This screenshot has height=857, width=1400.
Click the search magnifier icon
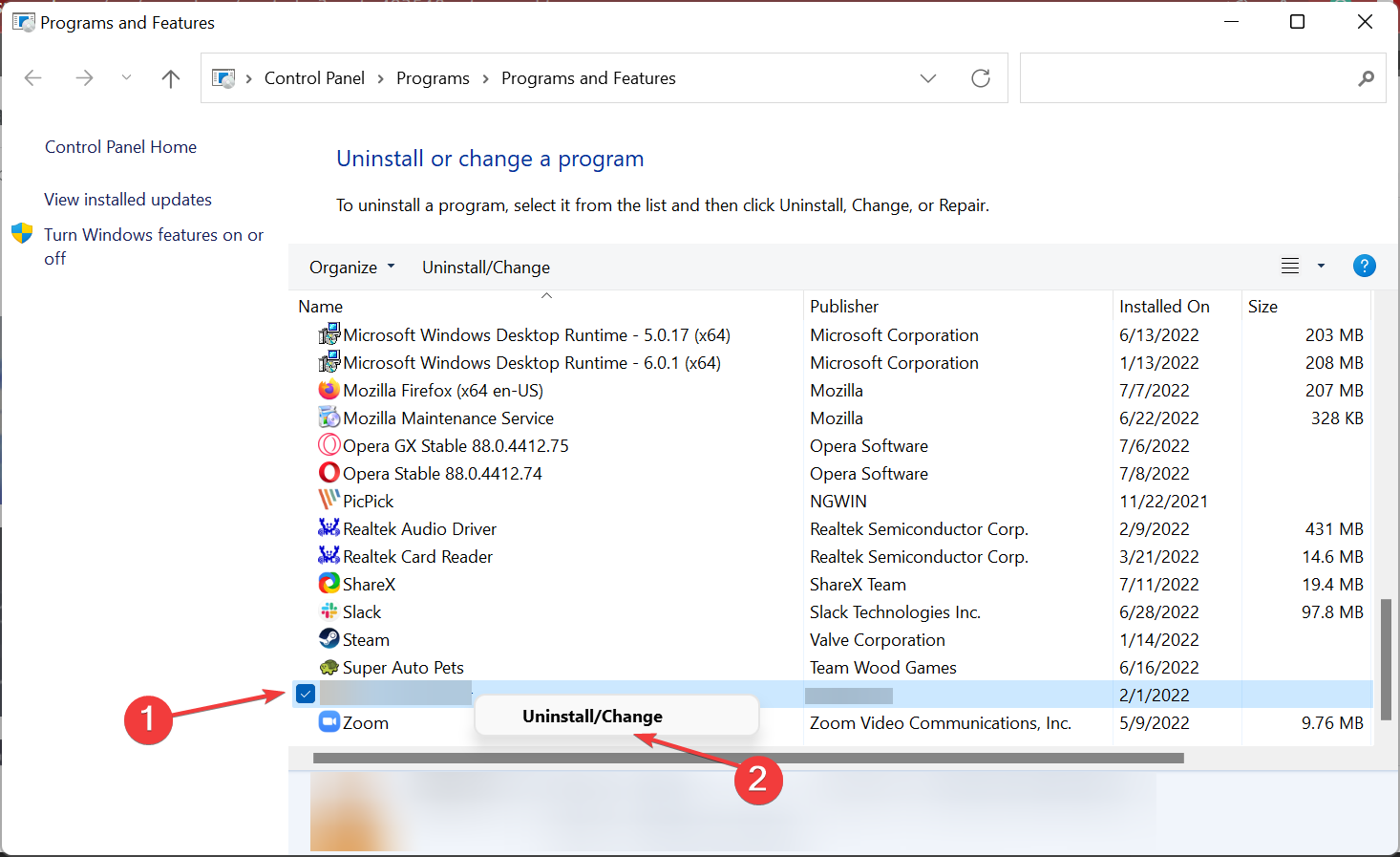(x=1367, y=78)
